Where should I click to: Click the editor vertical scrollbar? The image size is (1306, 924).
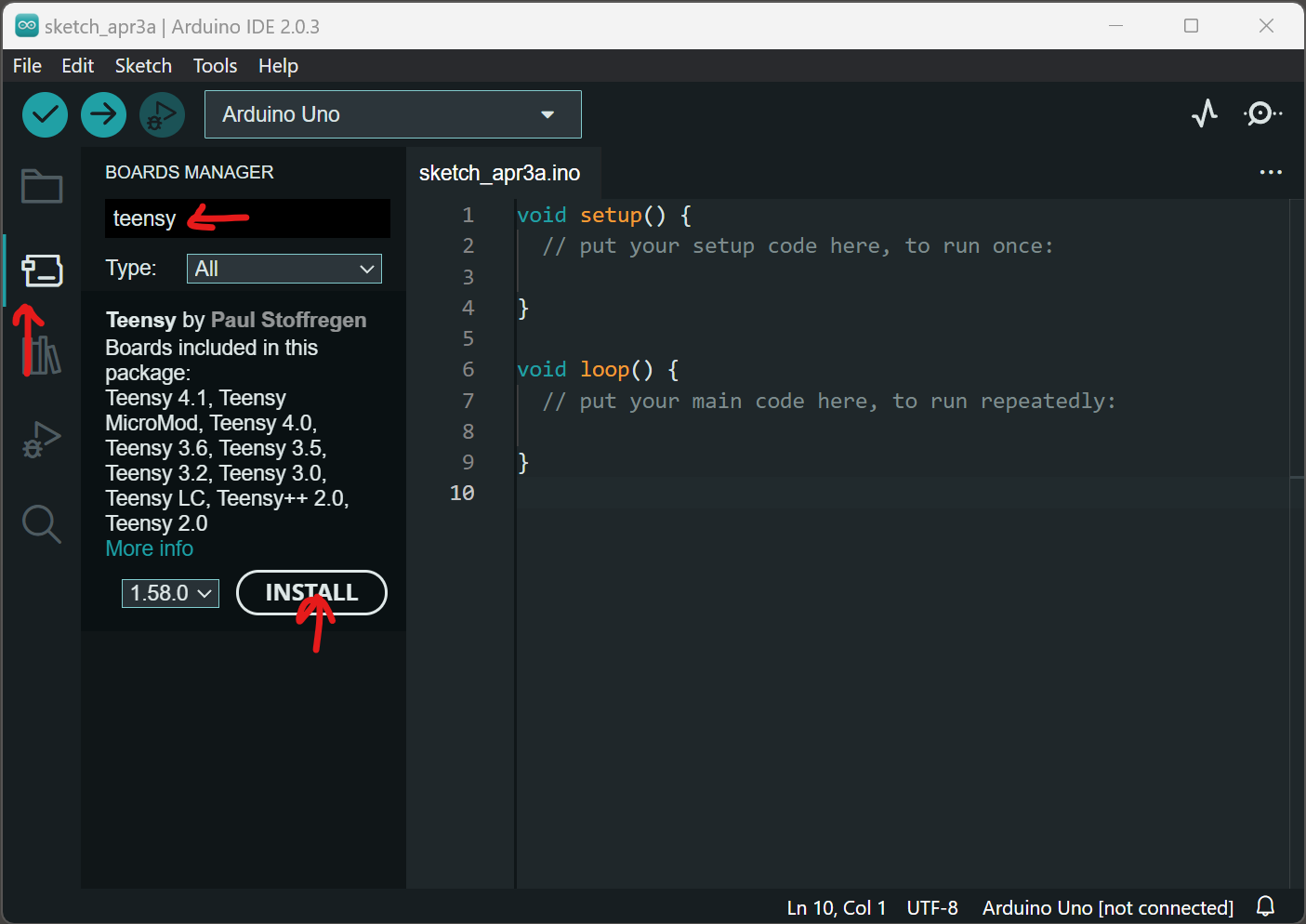tap(1297, 543)
